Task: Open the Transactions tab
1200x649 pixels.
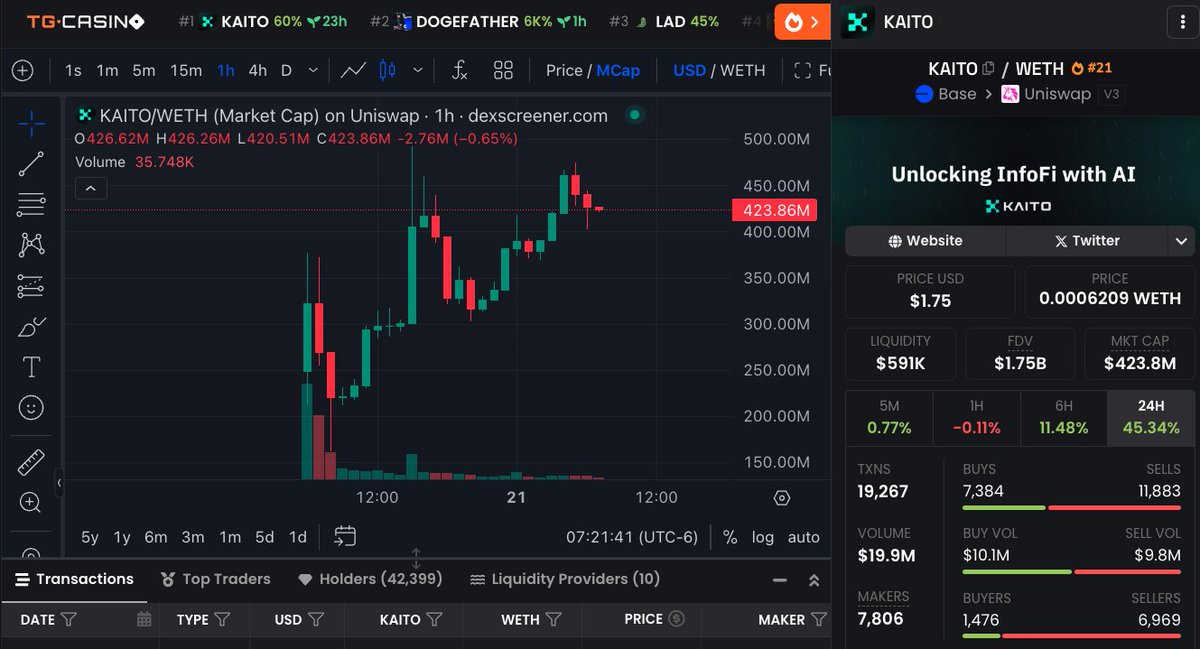Action: pos(72,579)
